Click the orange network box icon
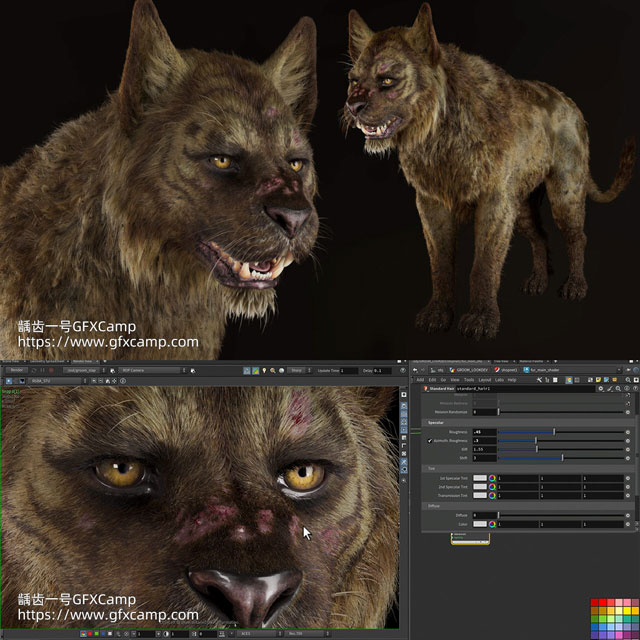 tap(615, 380)
